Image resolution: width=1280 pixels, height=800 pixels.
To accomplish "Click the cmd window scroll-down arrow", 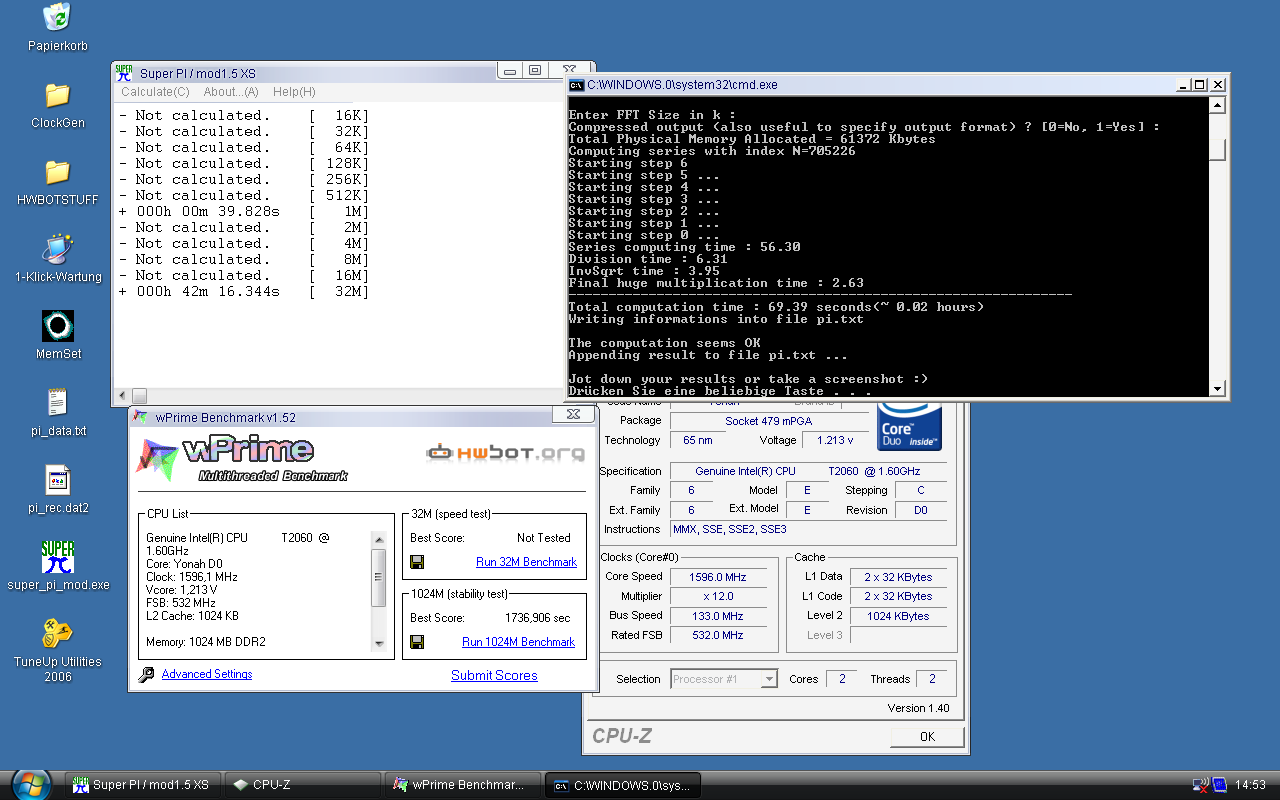I will pyautogui.click(x=1217, y=388).
